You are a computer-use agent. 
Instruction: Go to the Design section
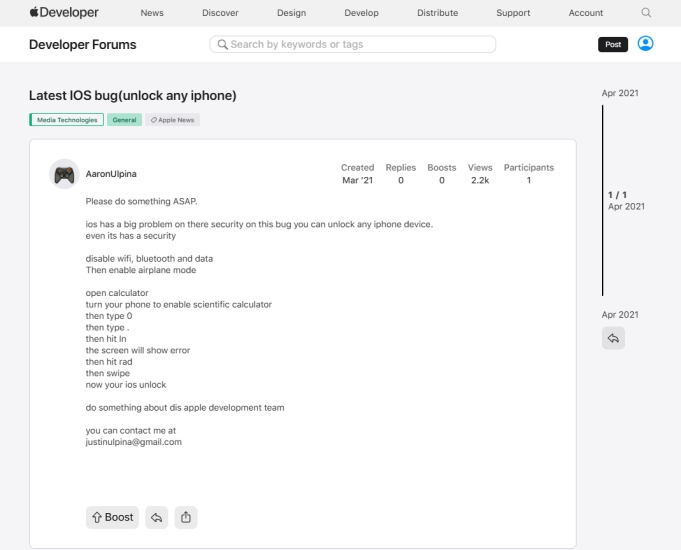291,13
